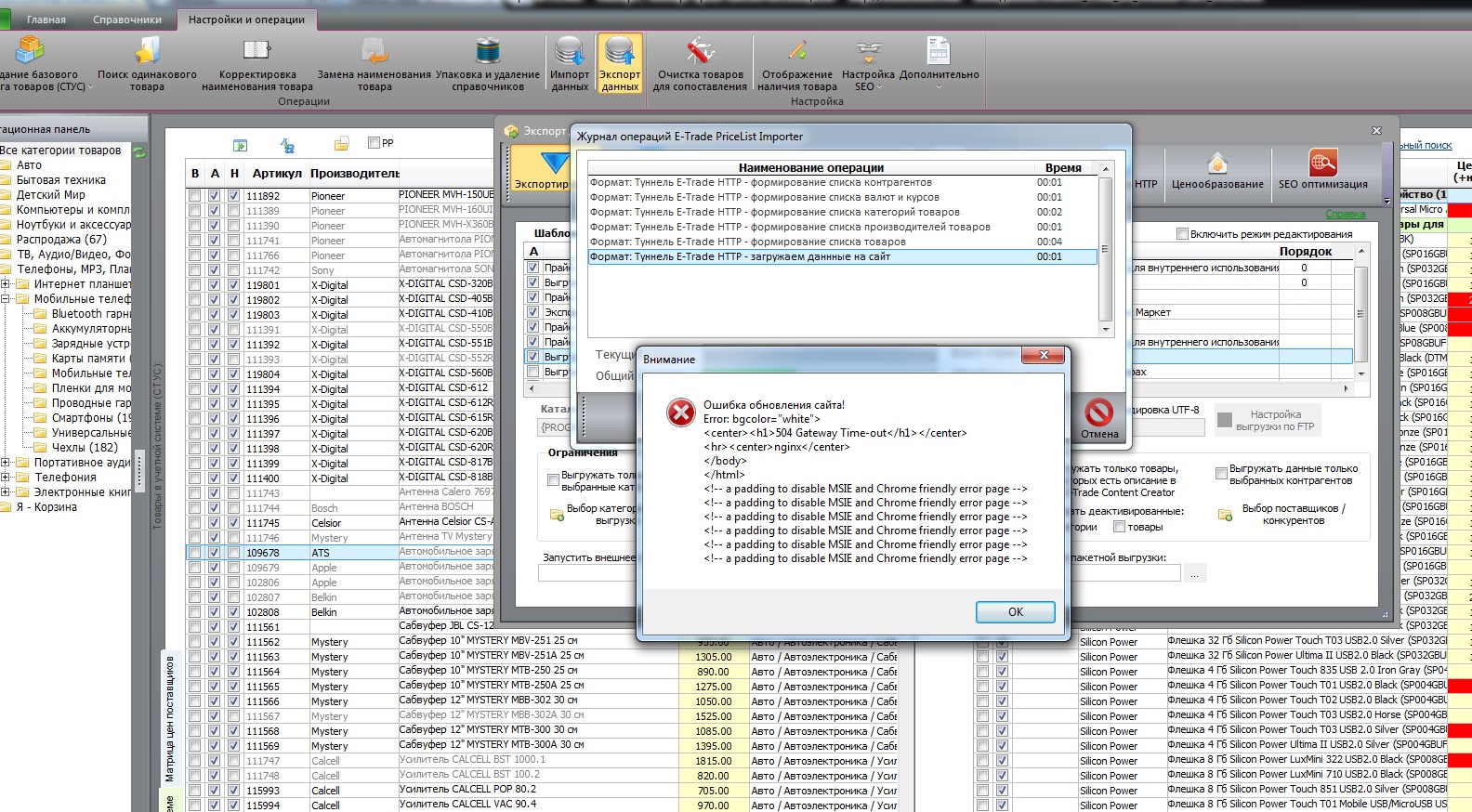Toggle column A checkbox for article 111892
1472x812 pixels.
215,196
